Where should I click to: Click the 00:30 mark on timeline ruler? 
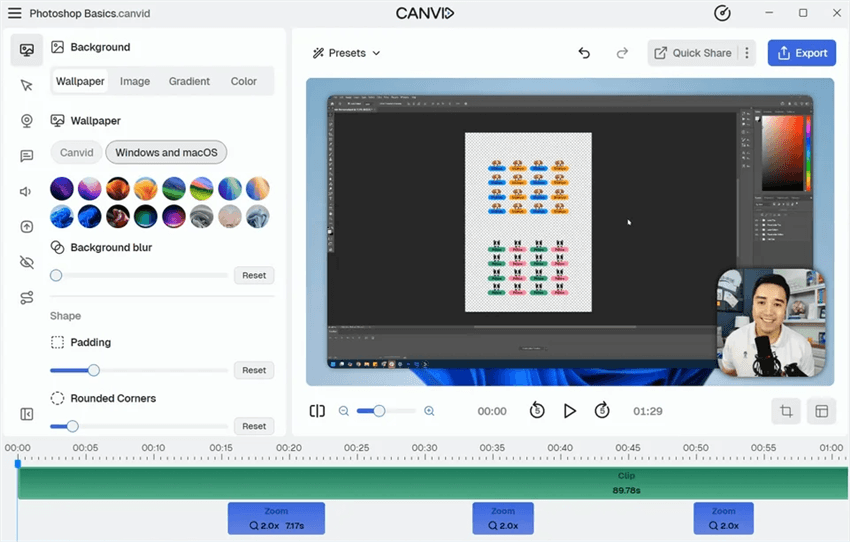424,448
